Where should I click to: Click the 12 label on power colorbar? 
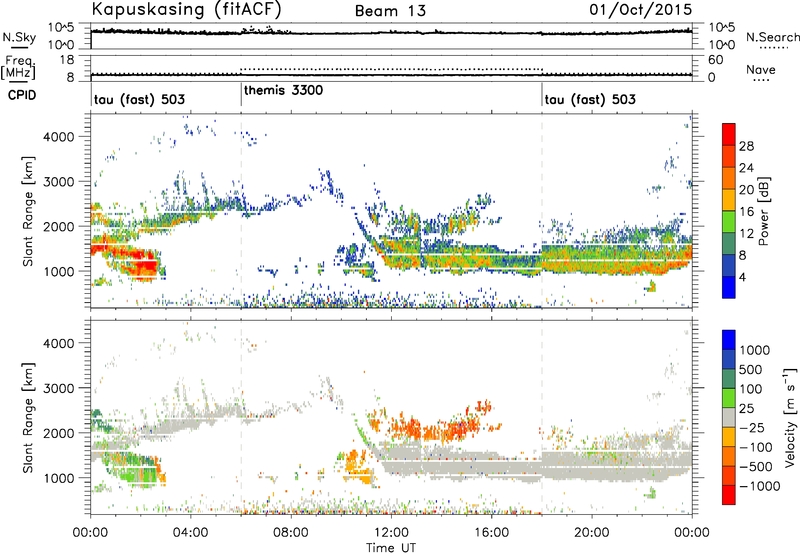click(x=746, y=234)
